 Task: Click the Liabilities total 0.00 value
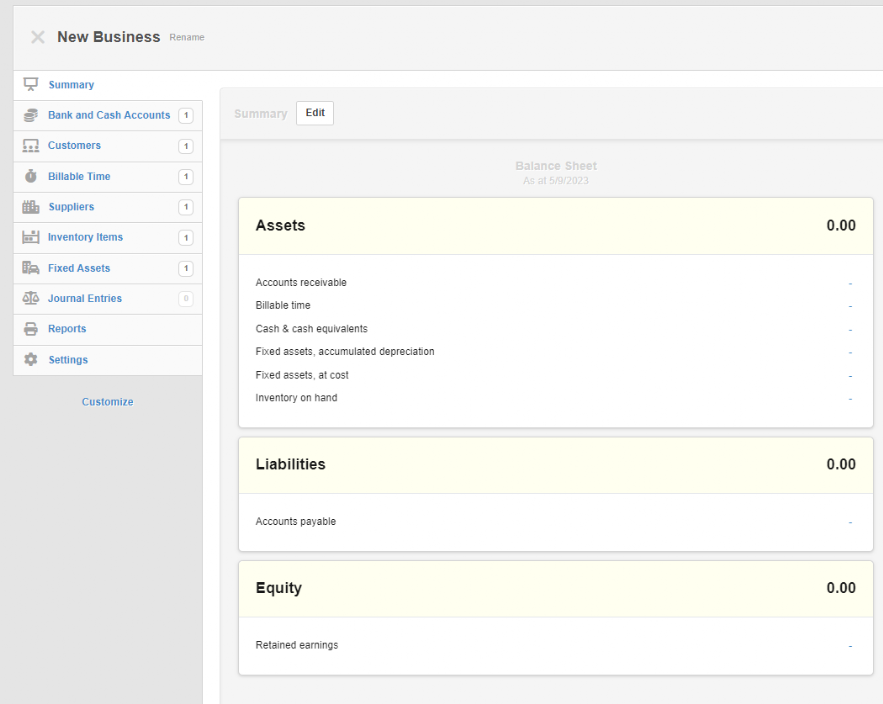(x=841, y=465)
